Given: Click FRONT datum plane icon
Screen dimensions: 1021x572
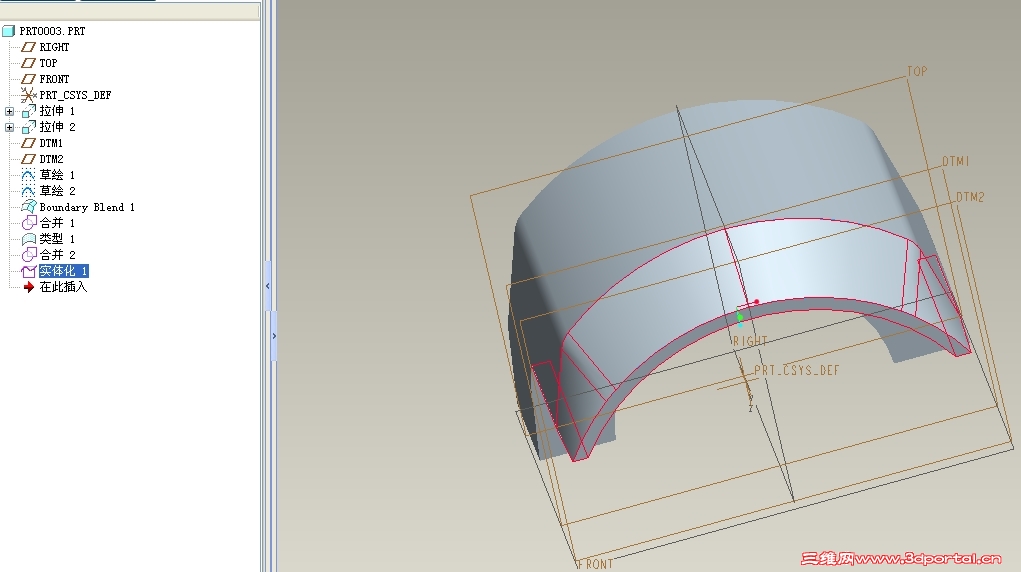Looking at the screenshot, I should pyautogui.click(x=28, y=79).
